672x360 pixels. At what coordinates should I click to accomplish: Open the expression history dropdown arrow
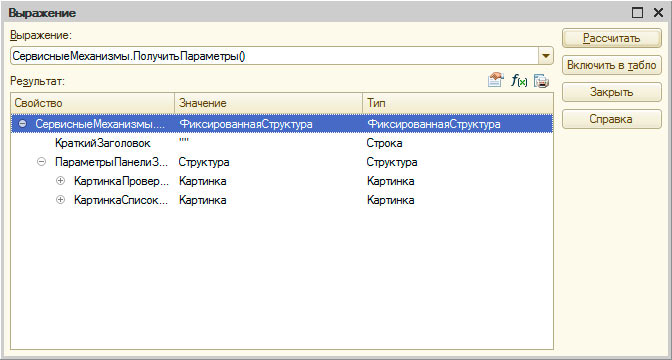point(546,56)
